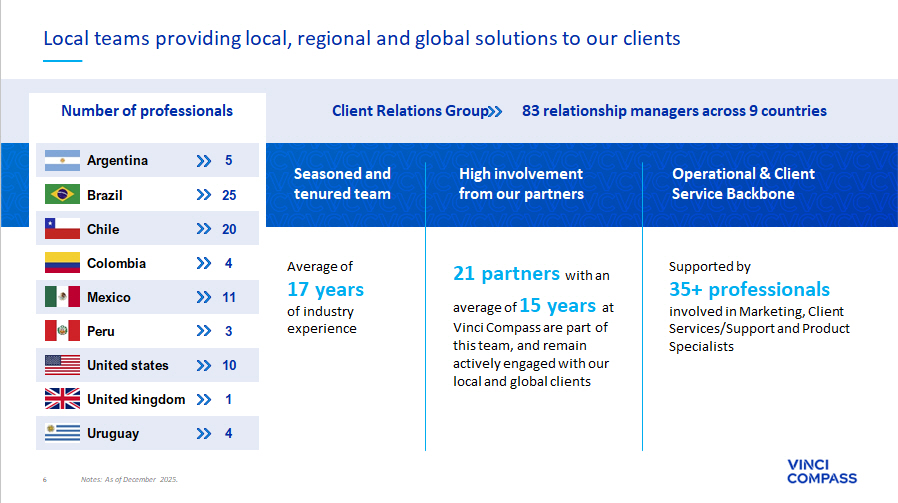The image size is (898, 503).
Task: Click the double chevron beside United kingdom
Action: point(204,399)
